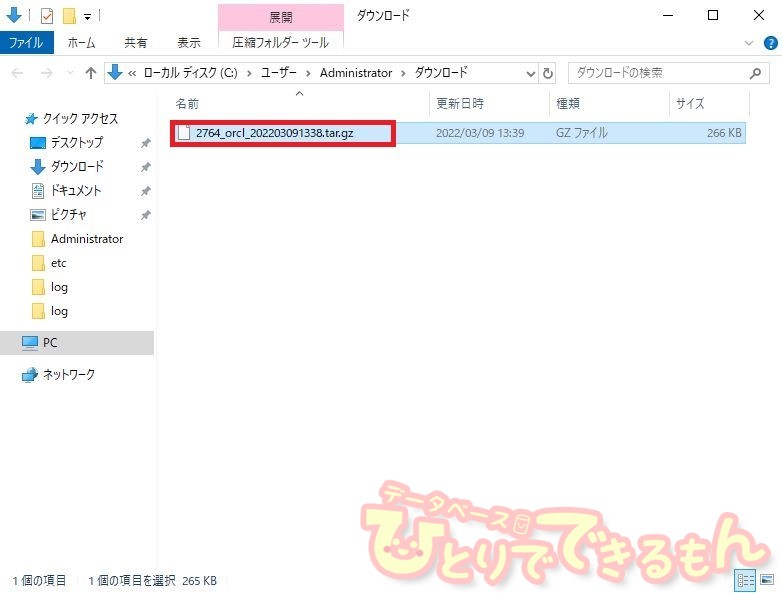Switch to the 表示 ribbon tab
The width and height of the screenshot is (782, 593).
pyautogui.click(x=188, y=43)
